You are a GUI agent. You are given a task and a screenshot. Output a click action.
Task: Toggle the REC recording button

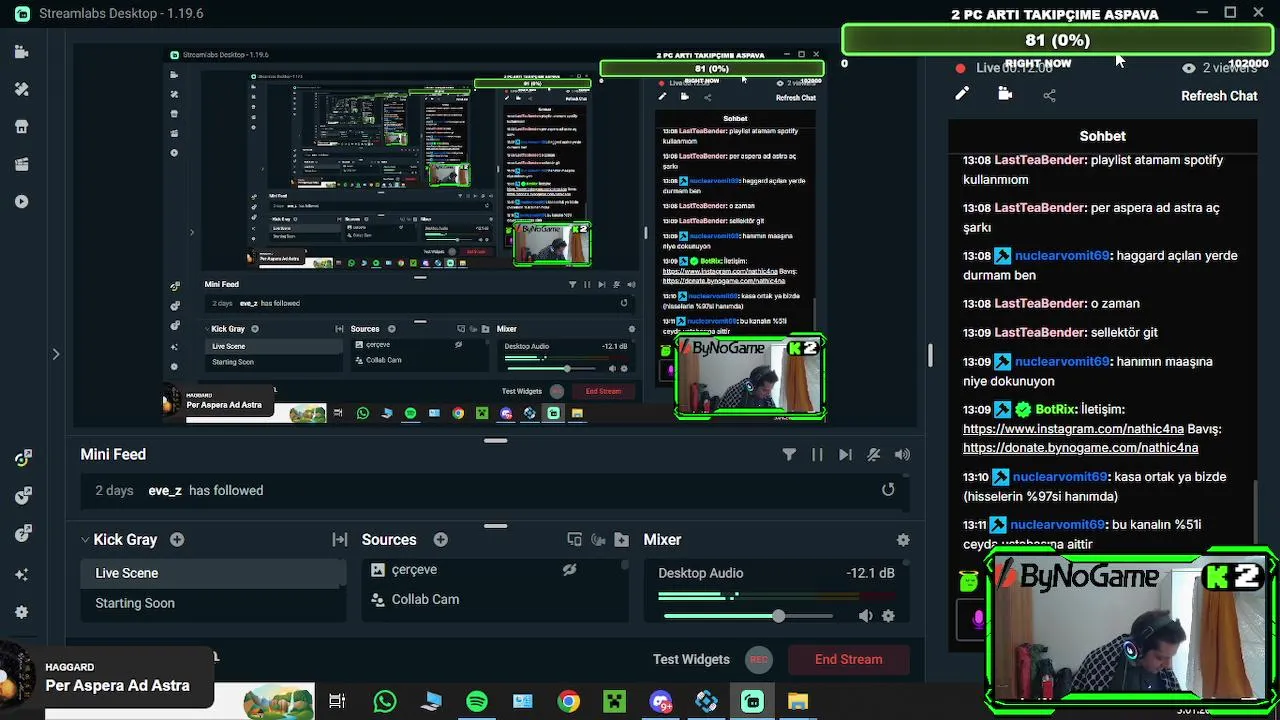[x=759, y=659]
